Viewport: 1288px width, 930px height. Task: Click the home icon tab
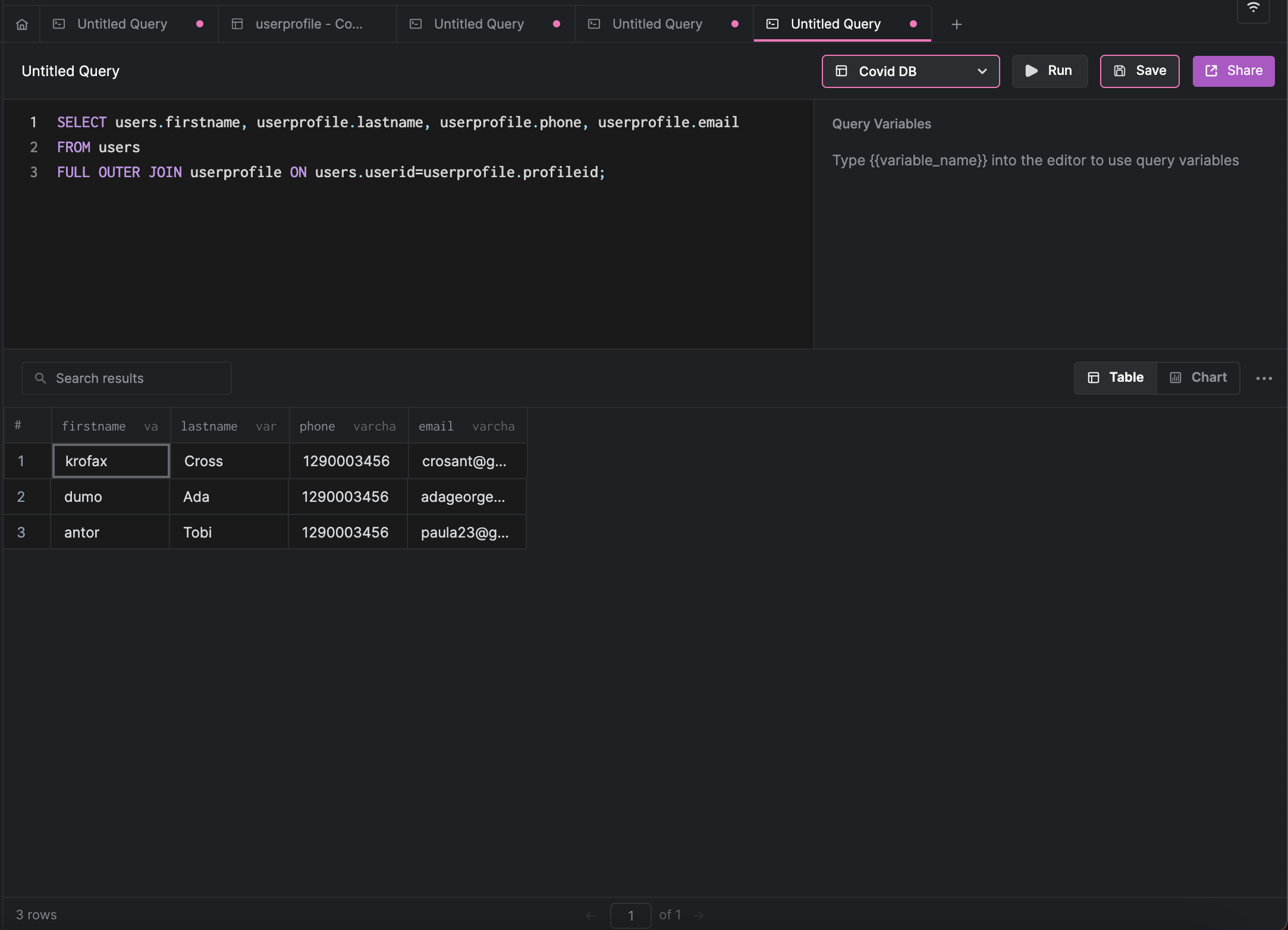tap(22, 24)
